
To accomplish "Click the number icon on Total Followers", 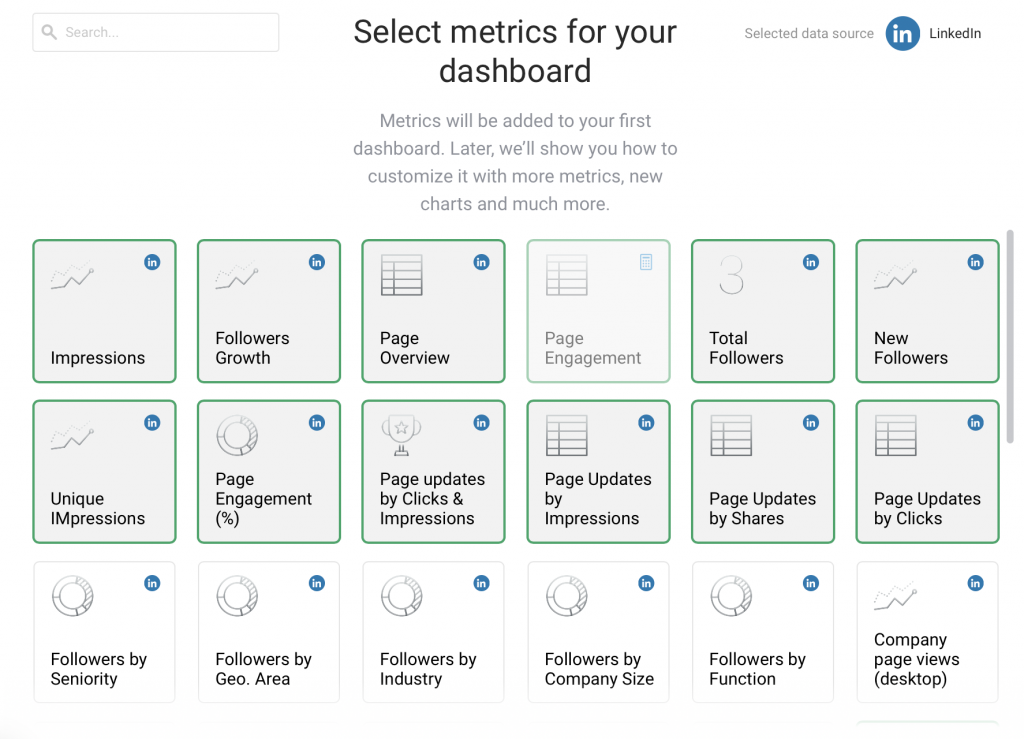I will coord(731,275).
